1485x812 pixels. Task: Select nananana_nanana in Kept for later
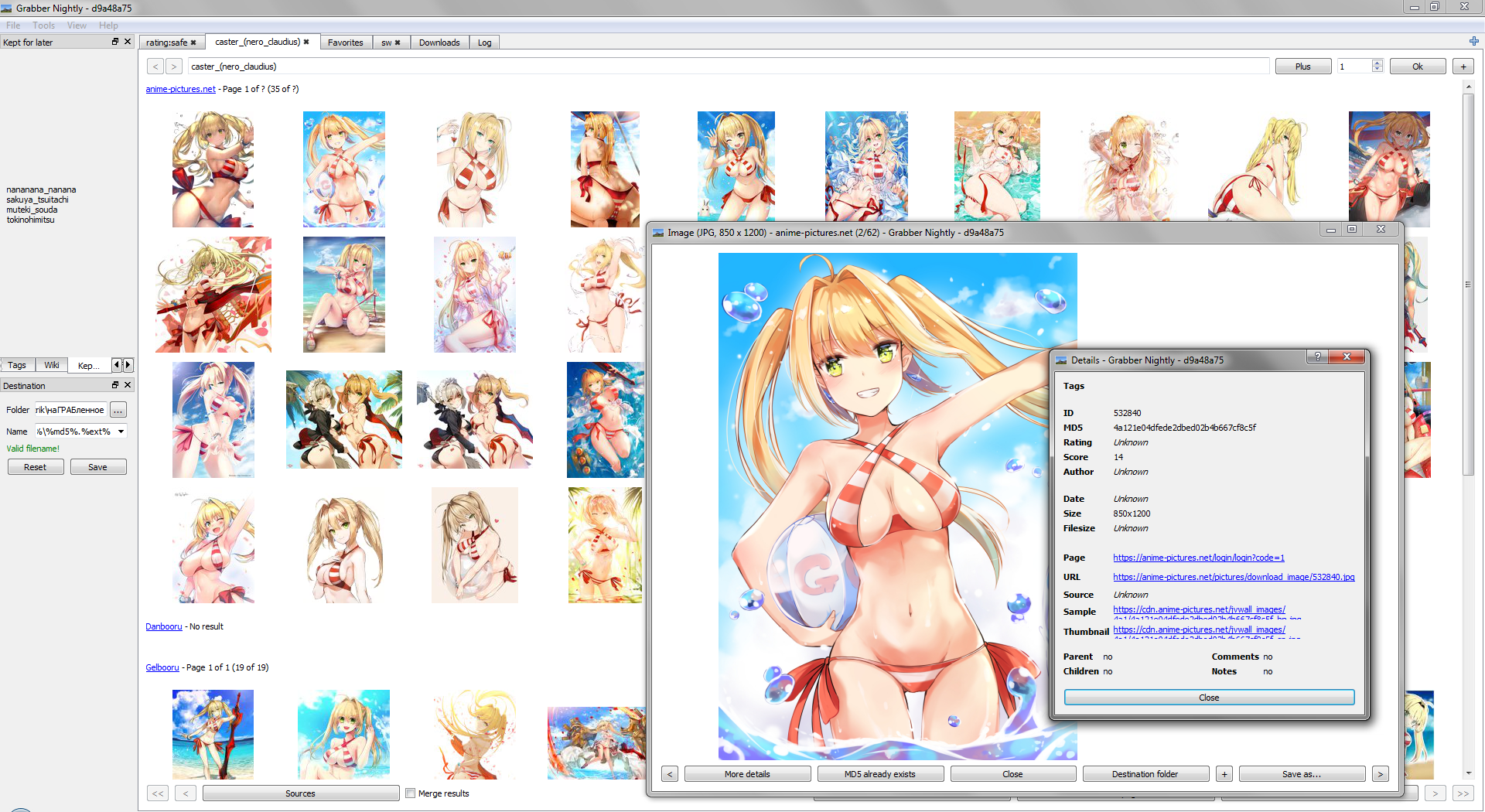(42, 189)
